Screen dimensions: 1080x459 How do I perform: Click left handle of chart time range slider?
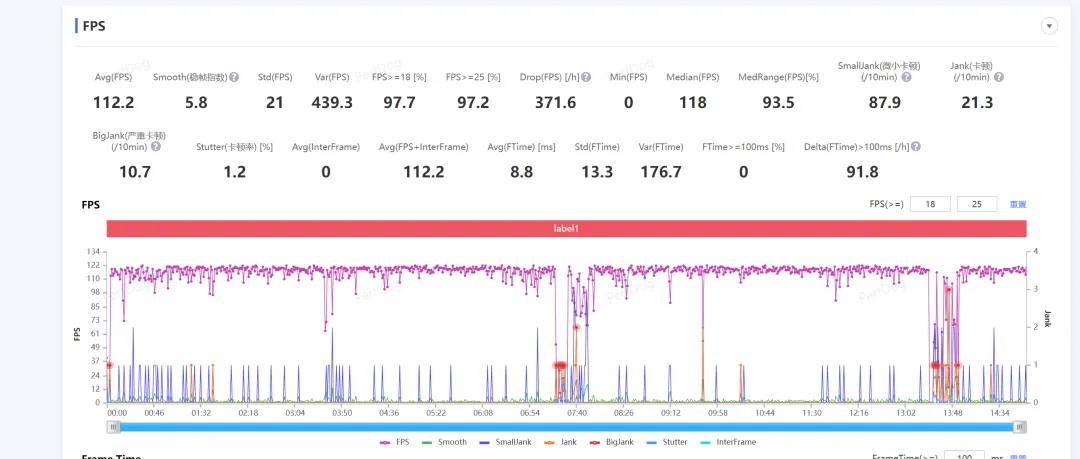[112, 427]
